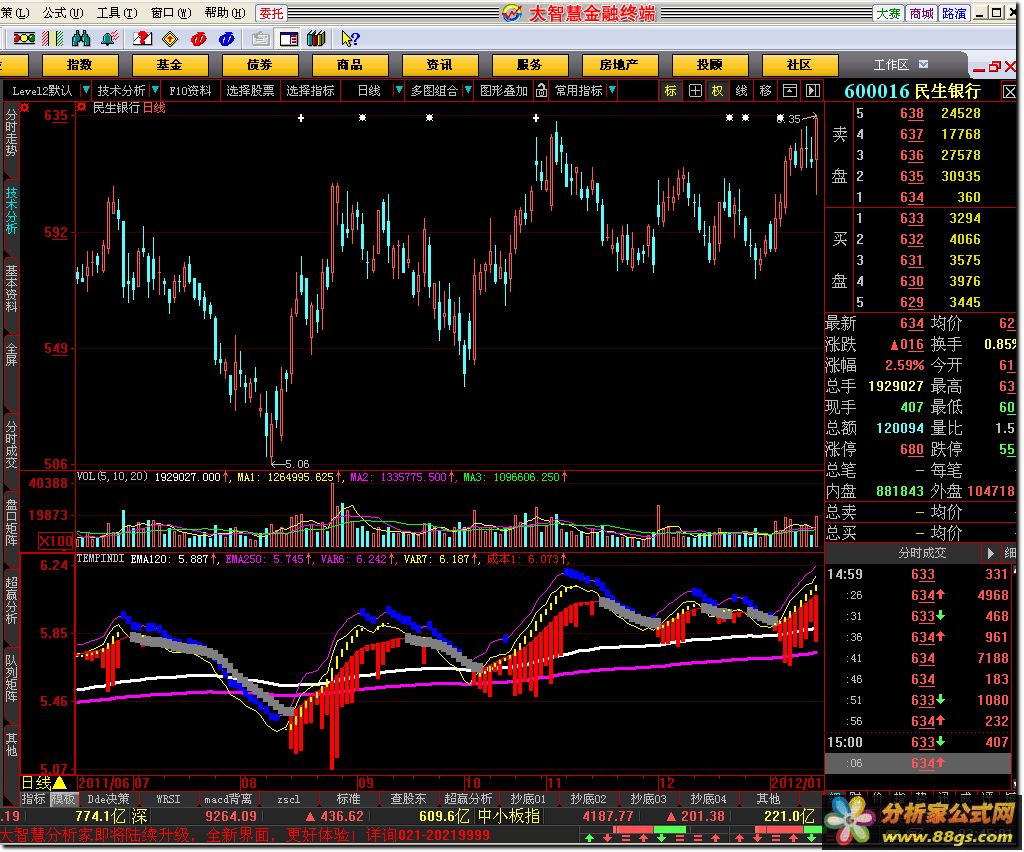The width and height of the screenshot is (1024, 852).
Task: Click sell level 5 price 638
Action: tap(912, 114)
